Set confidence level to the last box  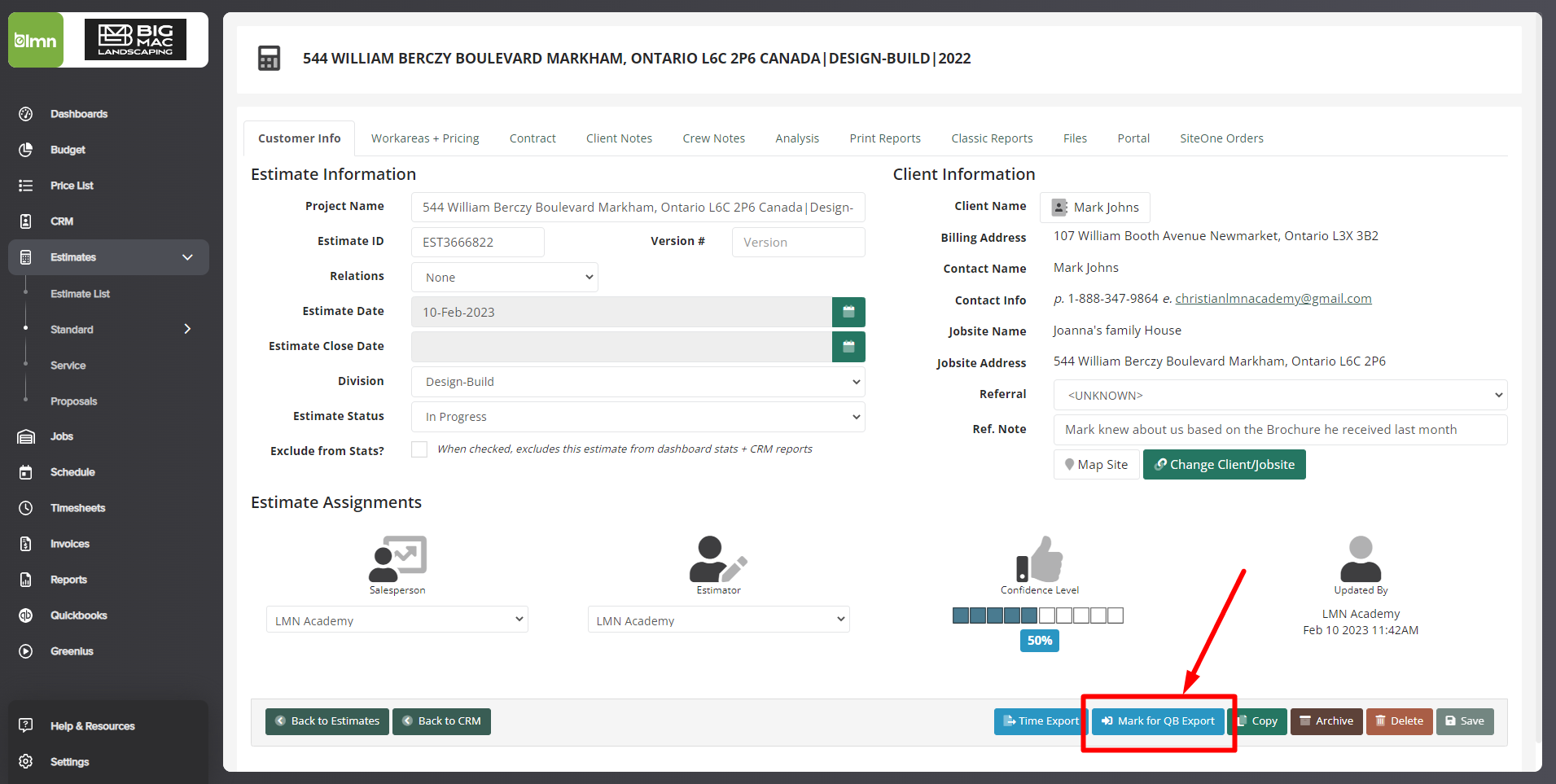1115,615
